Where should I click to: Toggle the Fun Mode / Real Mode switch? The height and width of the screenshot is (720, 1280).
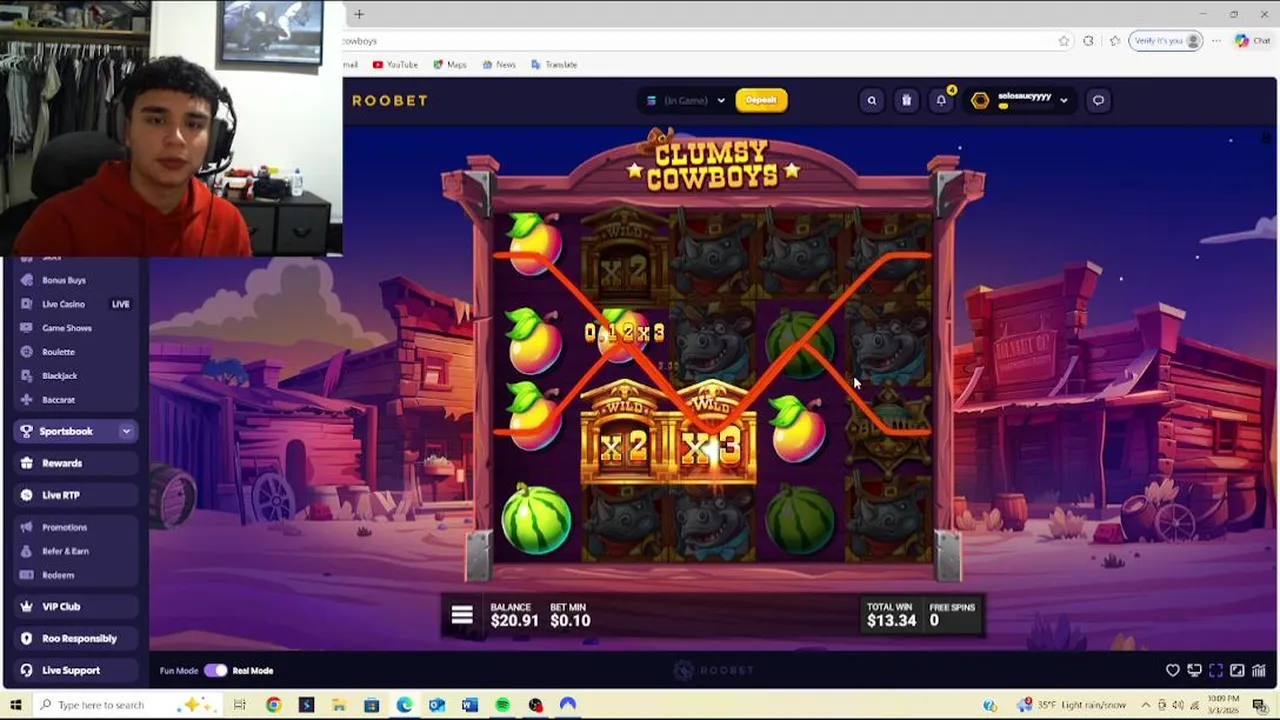[x=216, y=671]
